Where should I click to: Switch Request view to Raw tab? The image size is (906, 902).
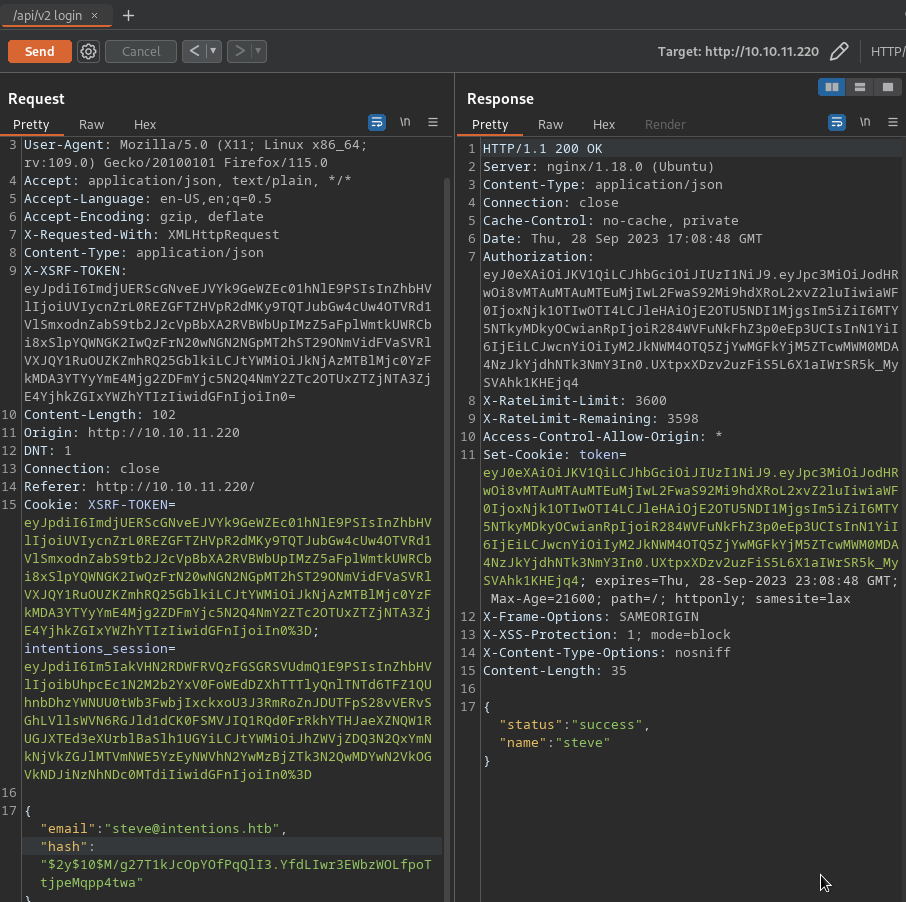click(91, 125)
